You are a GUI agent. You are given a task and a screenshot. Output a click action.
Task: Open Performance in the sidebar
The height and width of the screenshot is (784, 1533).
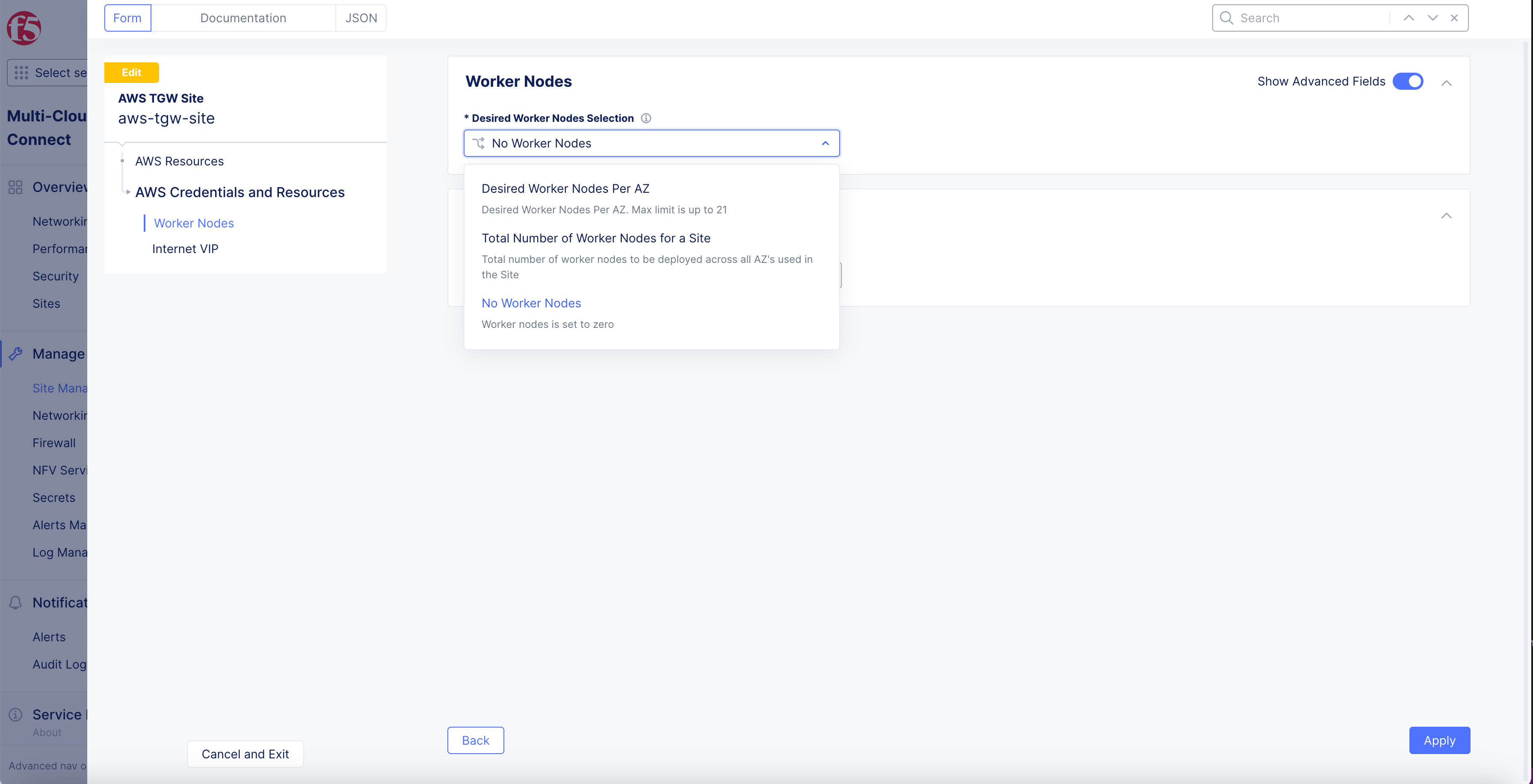59,249
